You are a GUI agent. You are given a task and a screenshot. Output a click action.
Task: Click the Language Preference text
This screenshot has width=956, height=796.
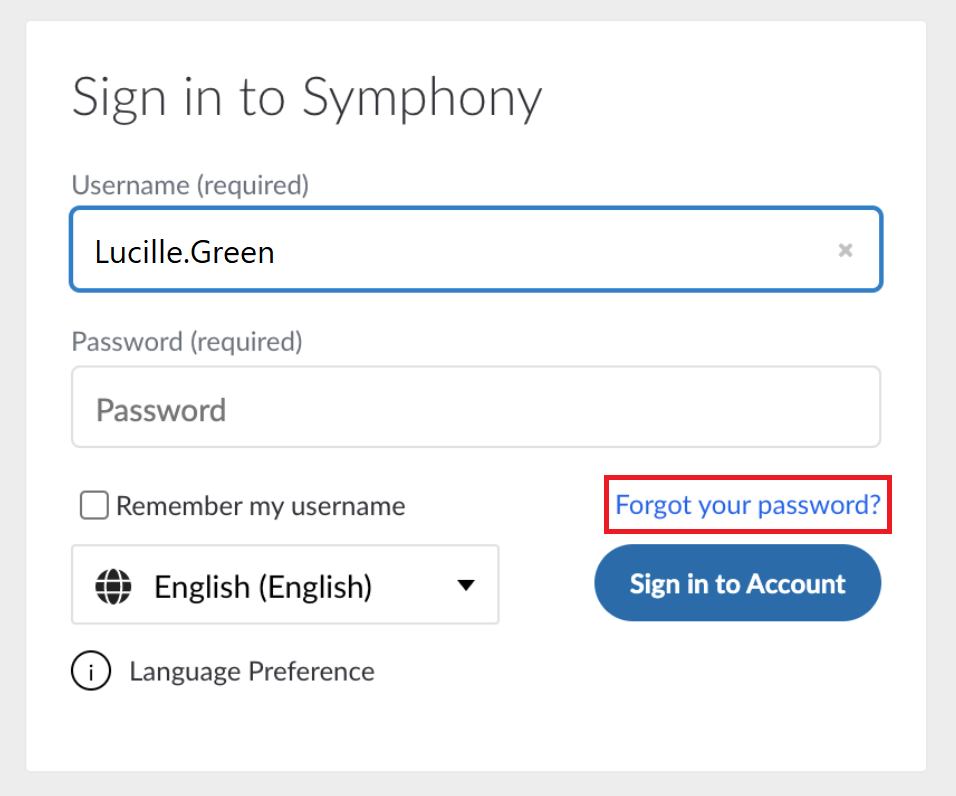pos(252,672)
